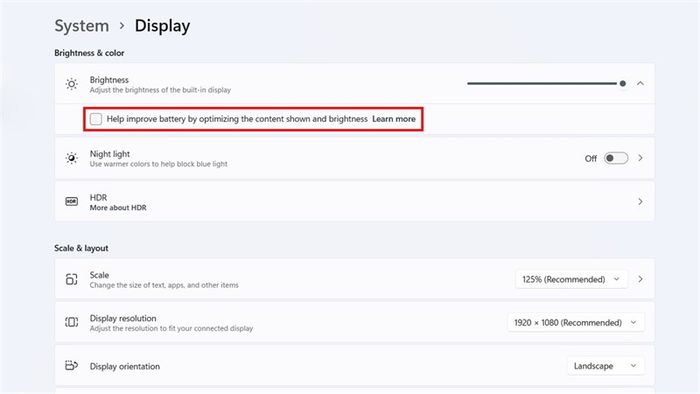700x394 pixels.
Task: Open the 1920 × 1080 resolution dropdown
Action: [x=576, y=323]
